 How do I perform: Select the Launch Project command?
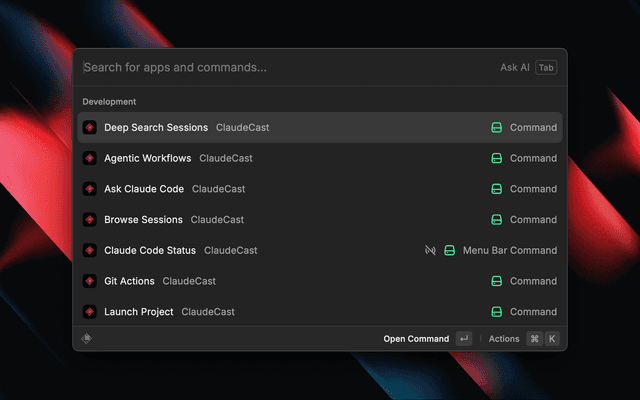coord(139,312)
